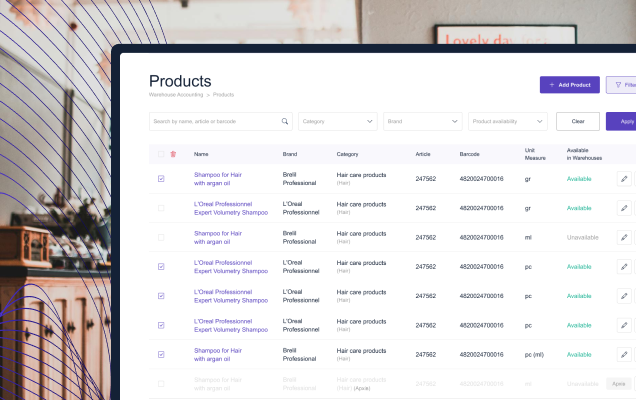Viewport: 636px width, 400px height.
Task: Click the Barcode column header
Action: pyautogui.click(x=469, y=154)
